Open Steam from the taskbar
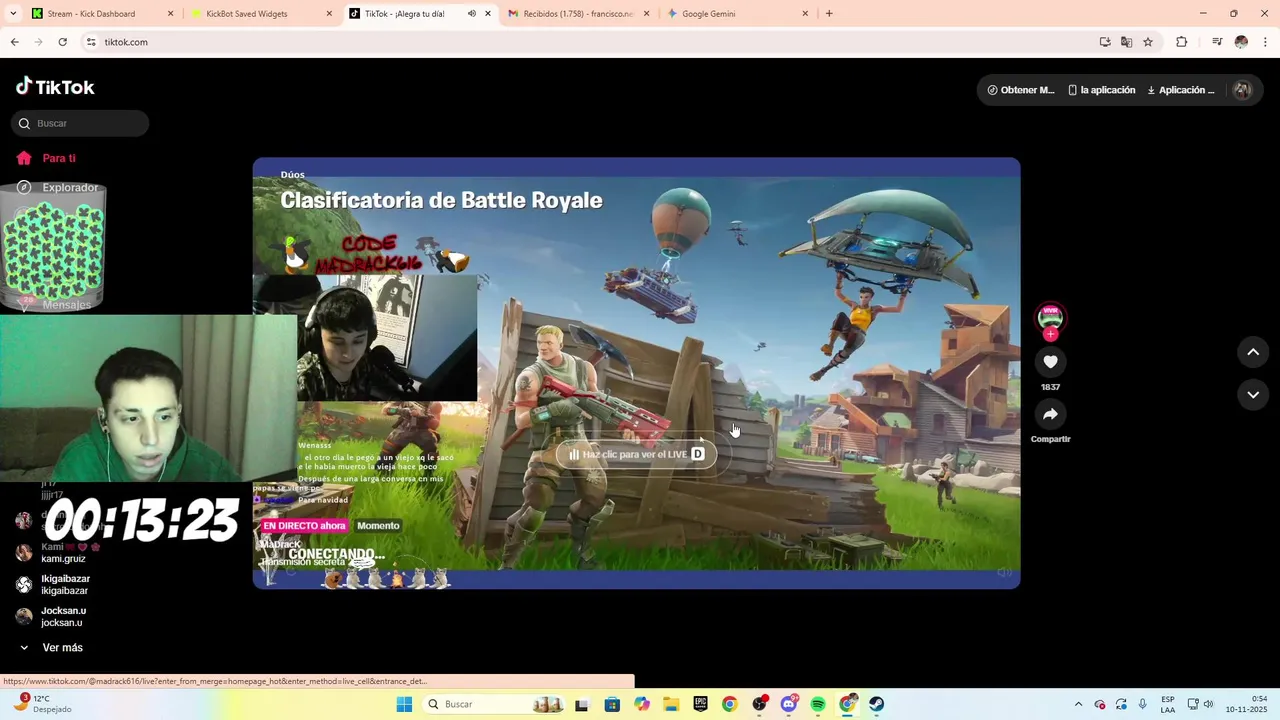 877,704
